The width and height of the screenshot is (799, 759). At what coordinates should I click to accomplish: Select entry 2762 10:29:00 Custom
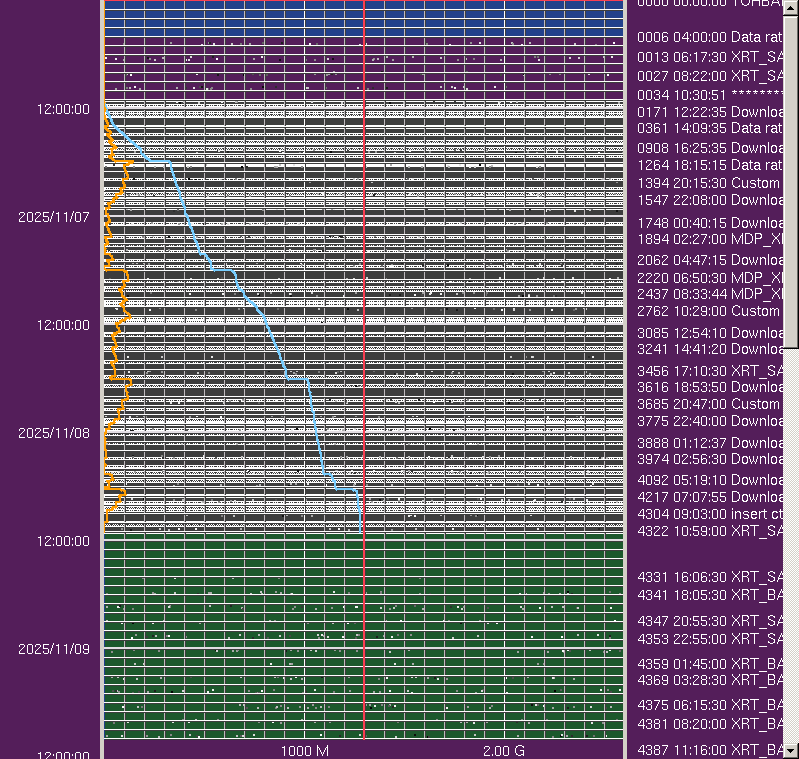709,311
